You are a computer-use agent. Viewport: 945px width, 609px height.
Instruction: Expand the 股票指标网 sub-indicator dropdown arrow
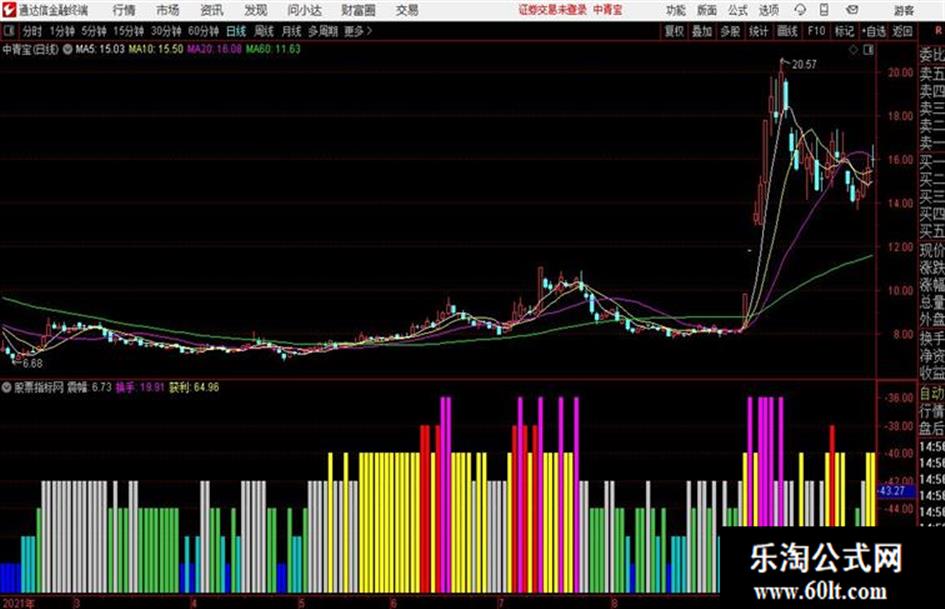click(x=7, y=387)
